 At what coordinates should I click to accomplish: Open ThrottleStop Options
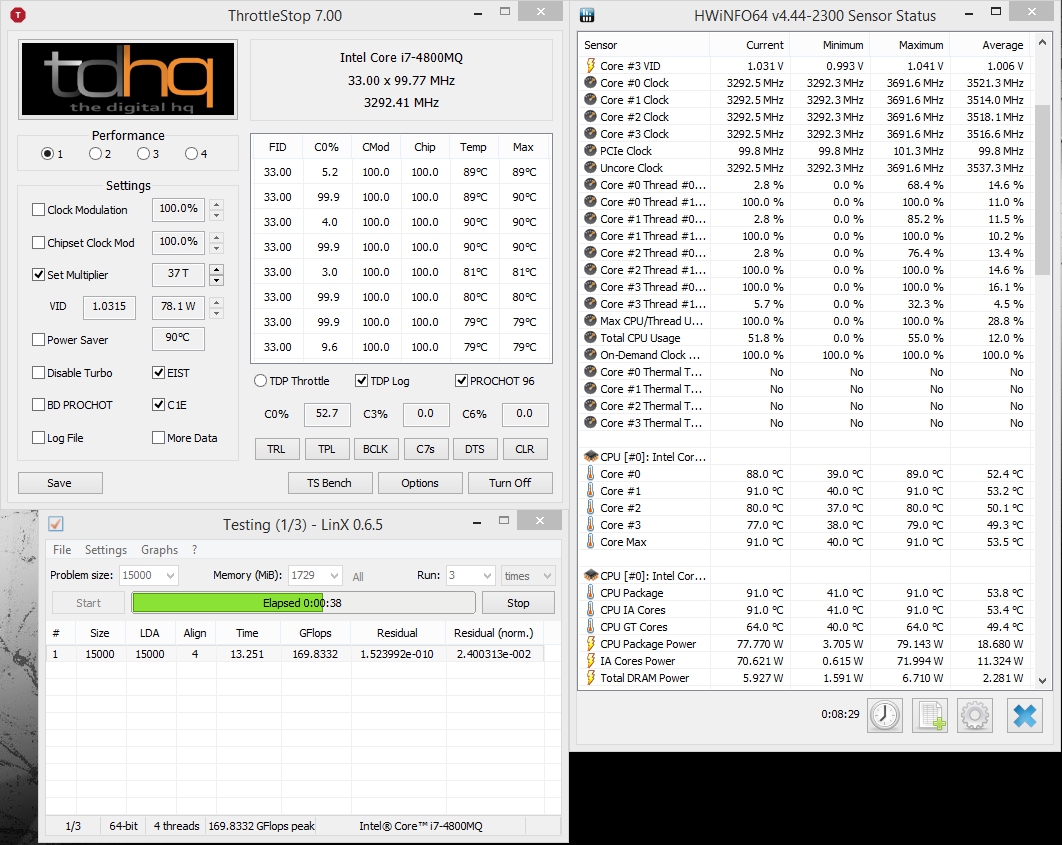pos(420,483)
